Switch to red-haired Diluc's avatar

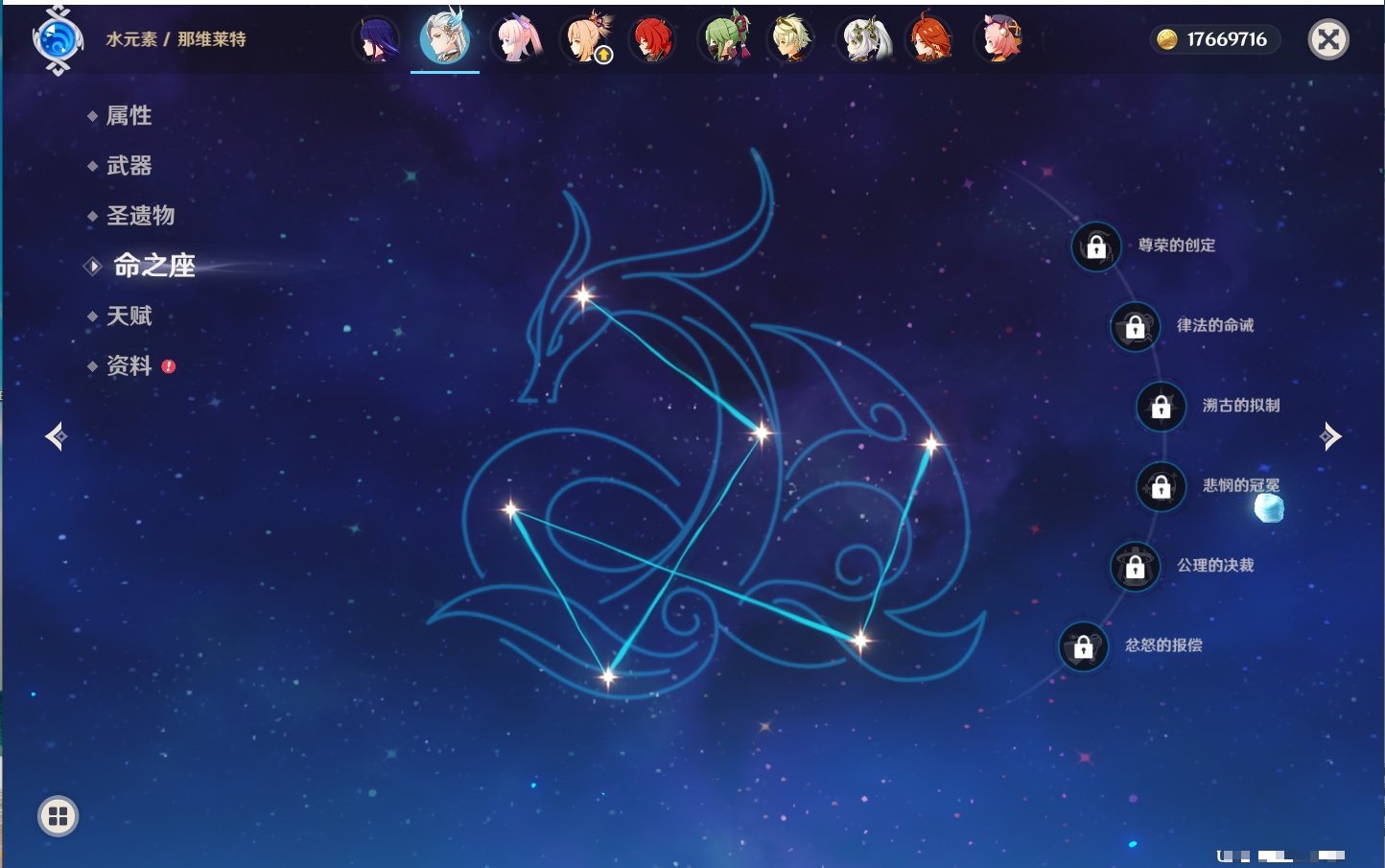coord(653,40)
